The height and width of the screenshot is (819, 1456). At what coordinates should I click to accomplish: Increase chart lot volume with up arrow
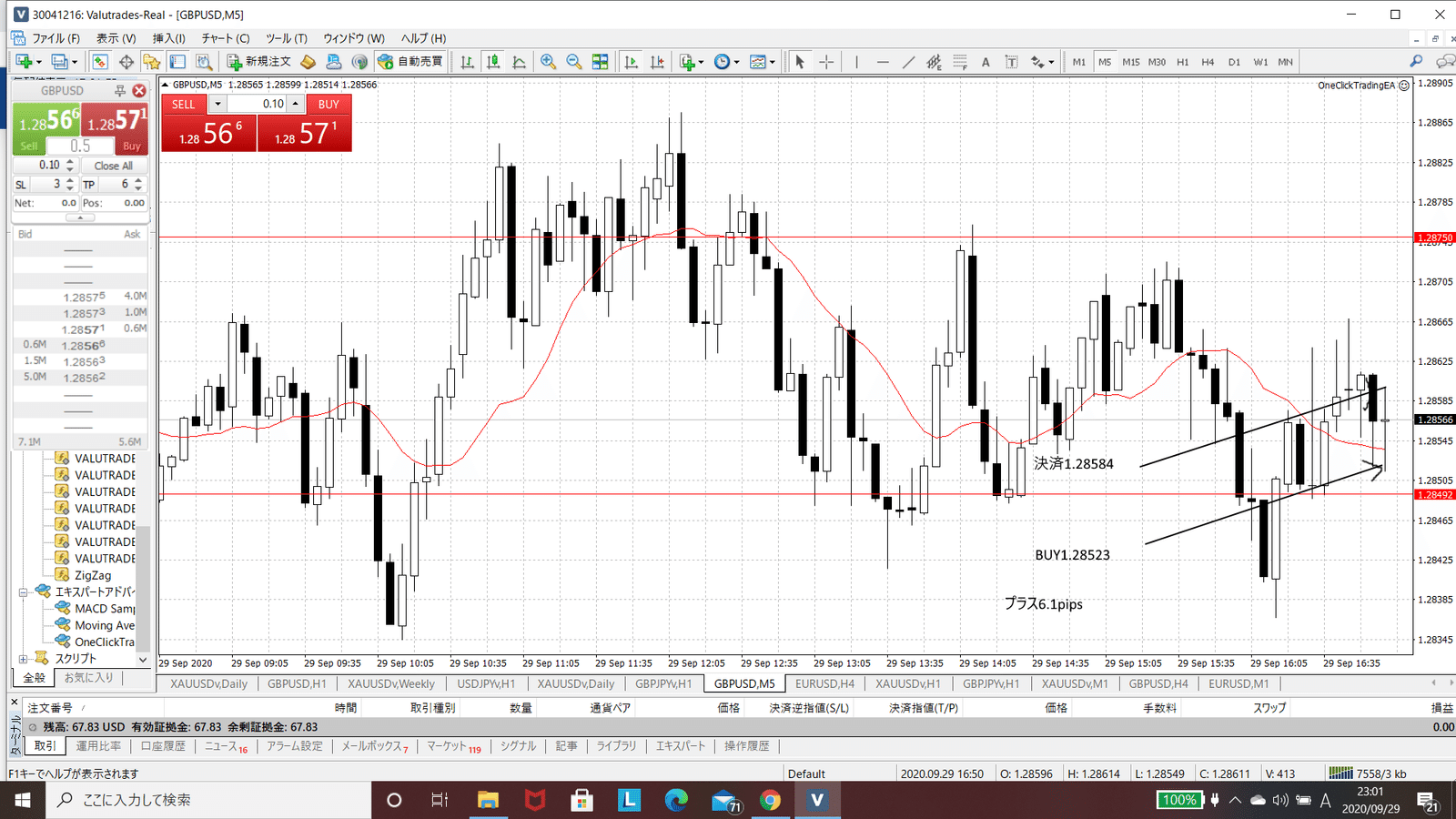point(295,104)
